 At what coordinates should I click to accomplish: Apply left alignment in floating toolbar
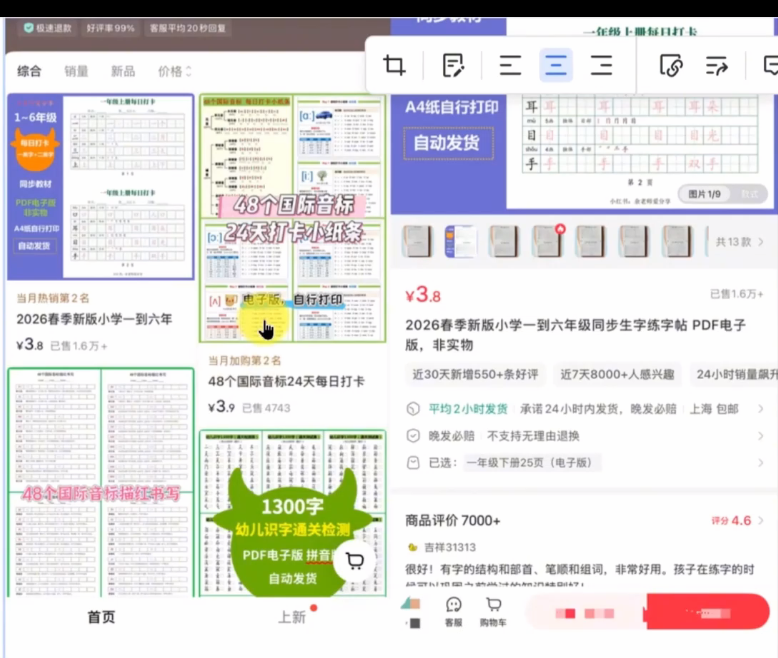[510, 66]
